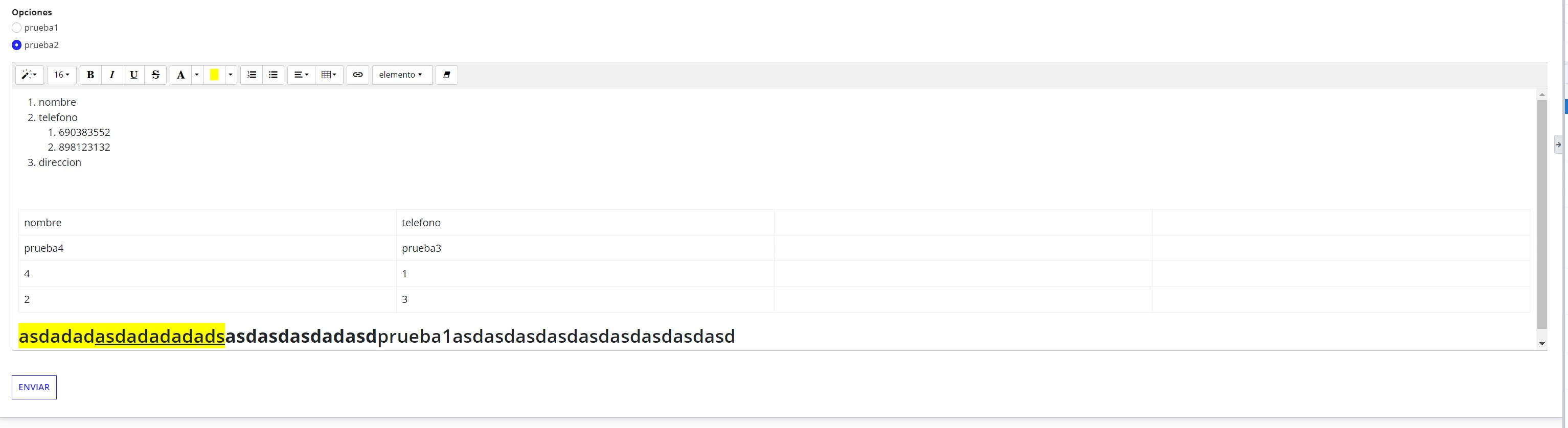Open the font size 16 dropdown
Screen dimensions: 1568x428
click(61, 75)
